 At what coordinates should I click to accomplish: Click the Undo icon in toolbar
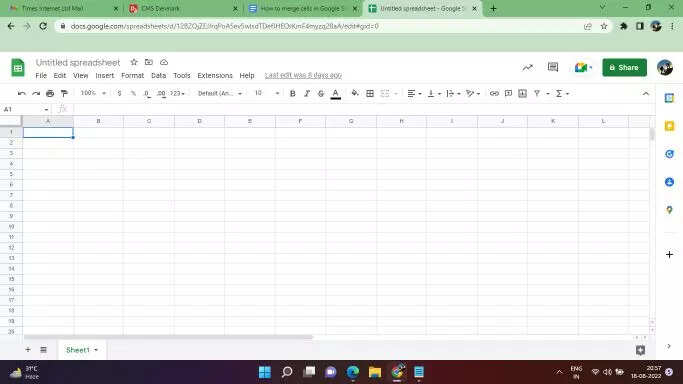click(x=21, y=94)
